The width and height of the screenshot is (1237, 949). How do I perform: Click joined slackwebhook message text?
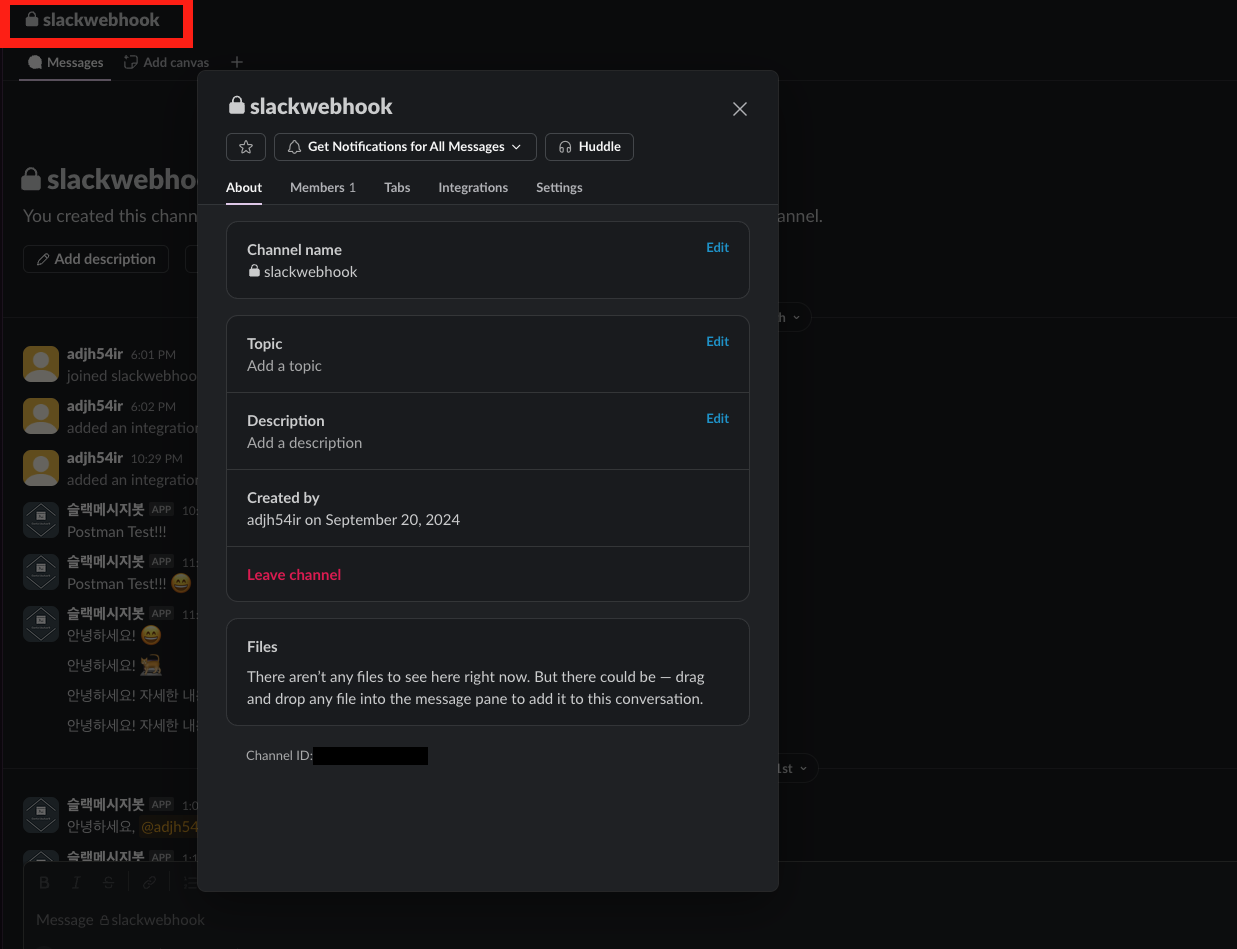tap(132, 376)
